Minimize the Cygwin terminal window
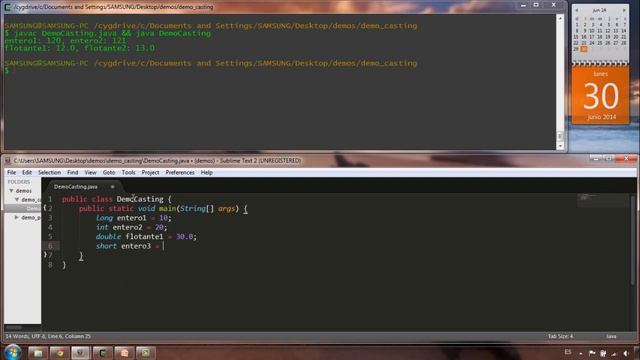The width and height of the screenshot is (640, 360). click(523, 5)
